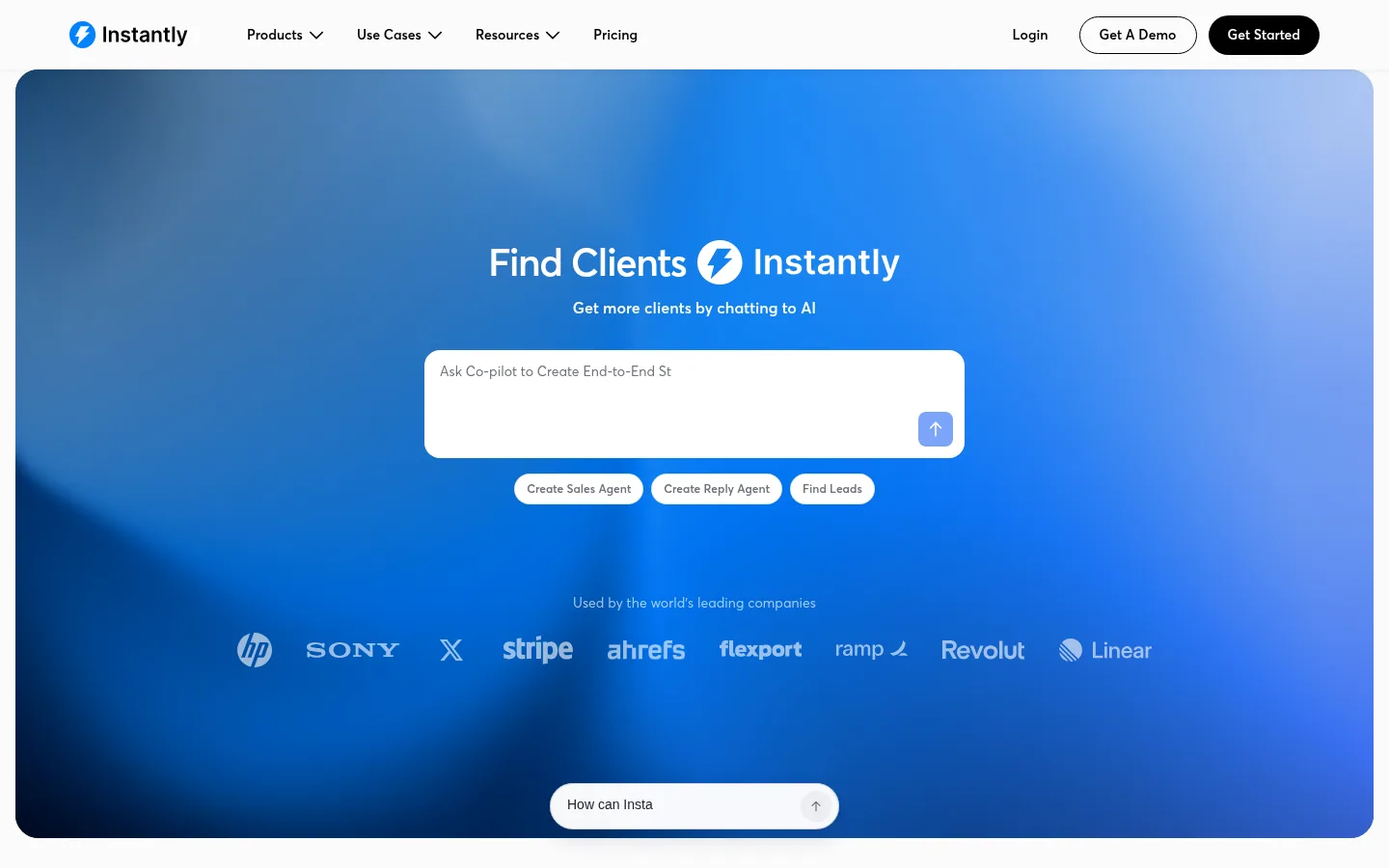Click 'Get more clients by chatting to AI' text
The width and height of the screenshot is (1389, 868).
[694, 308]
